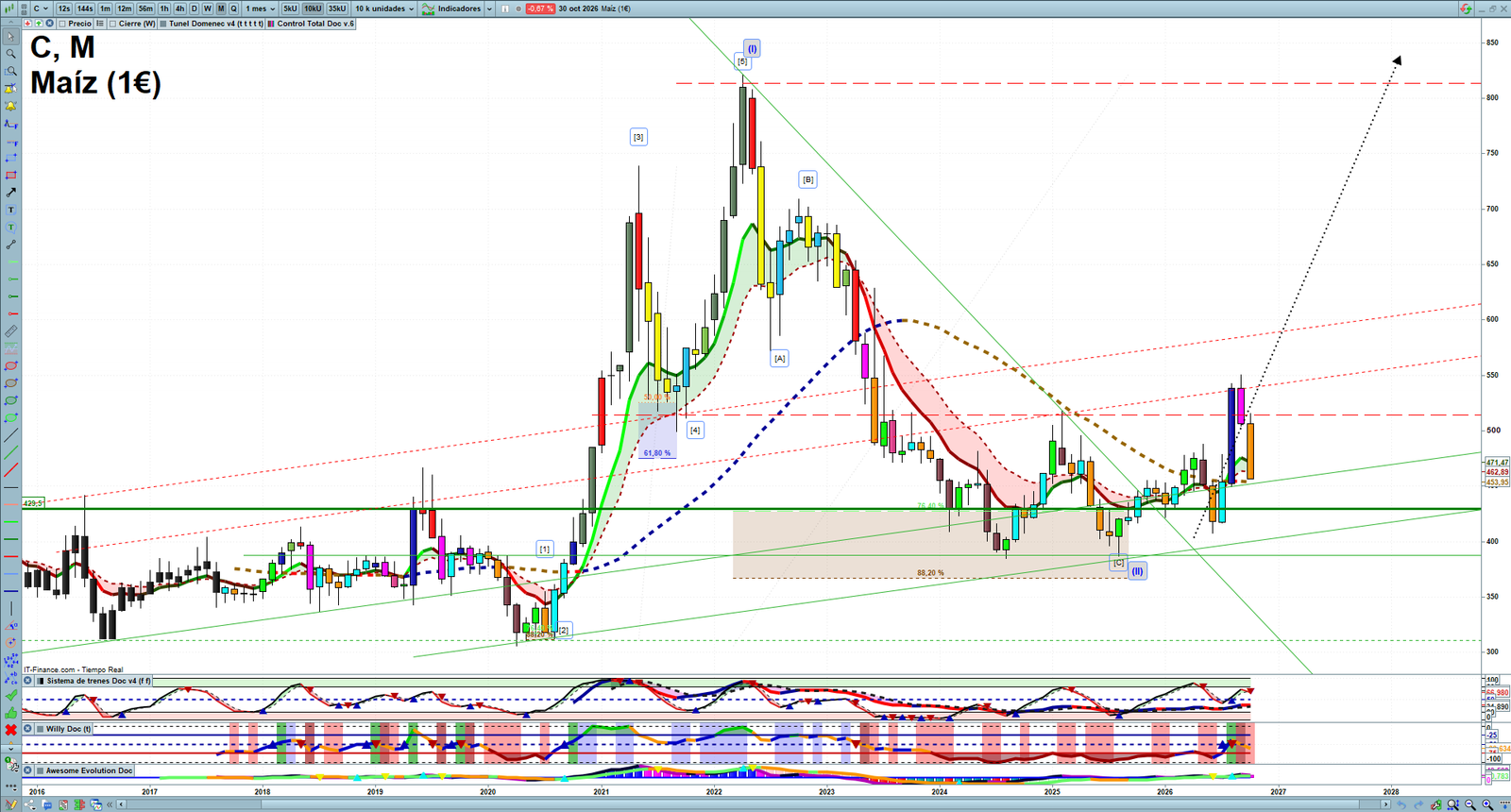Zoom out using bottom-right magnifier minus
Image resolution: width=1511 pixels, height=812 pixels.
(x=1470, y=805)
